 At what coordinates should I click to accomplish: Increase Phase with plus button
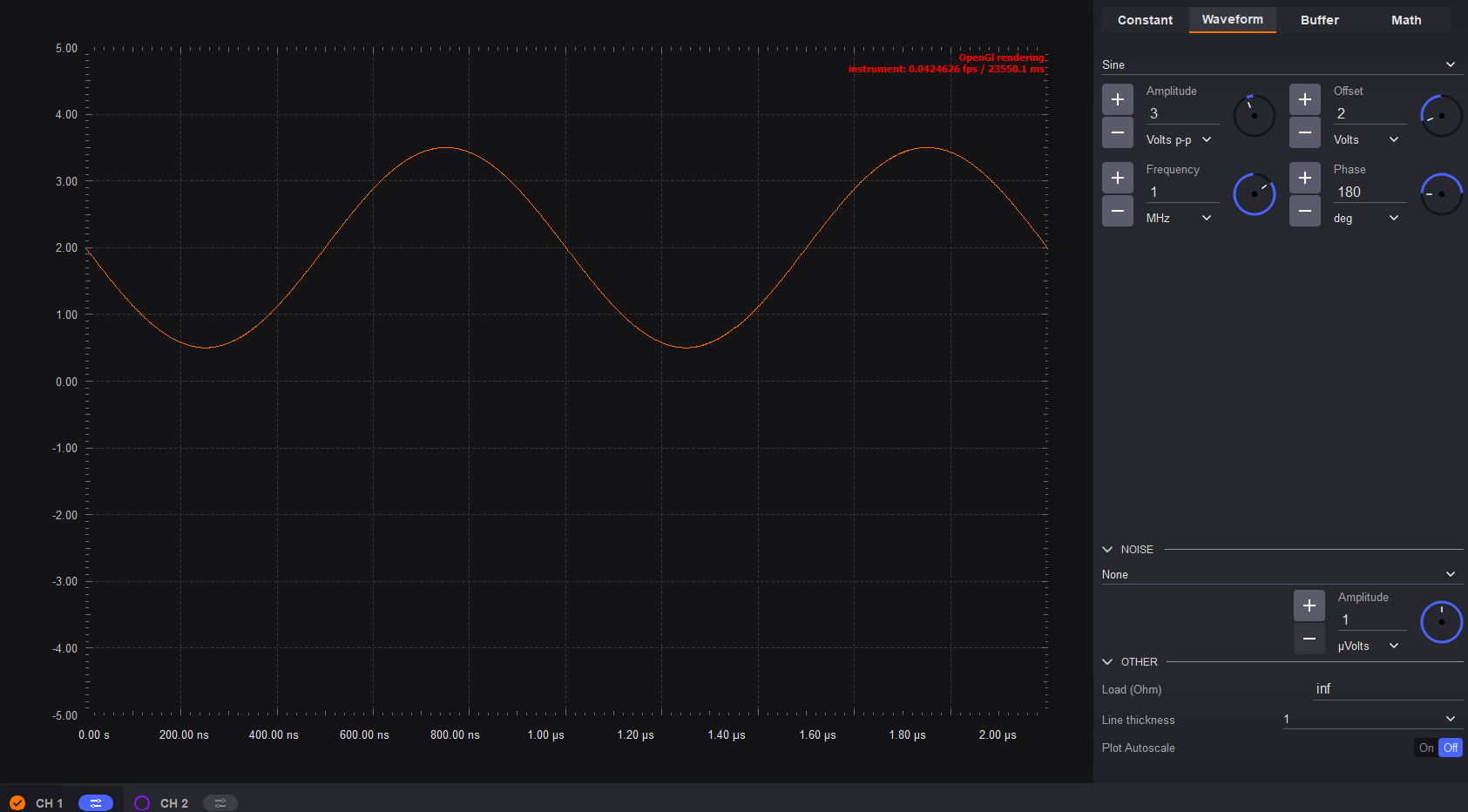pos(1304,178)
